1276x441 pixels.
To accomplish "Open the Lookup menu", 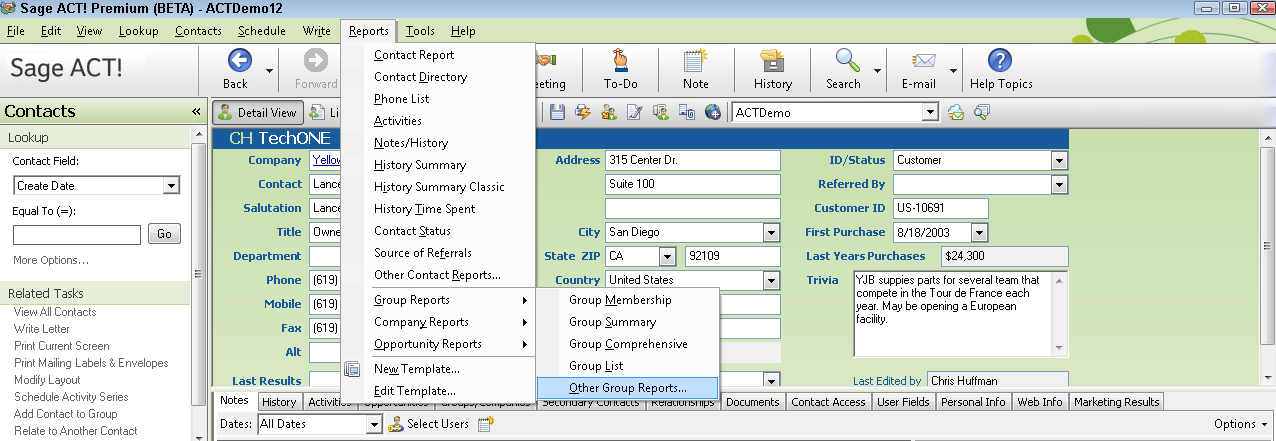I will click(138, 31).
